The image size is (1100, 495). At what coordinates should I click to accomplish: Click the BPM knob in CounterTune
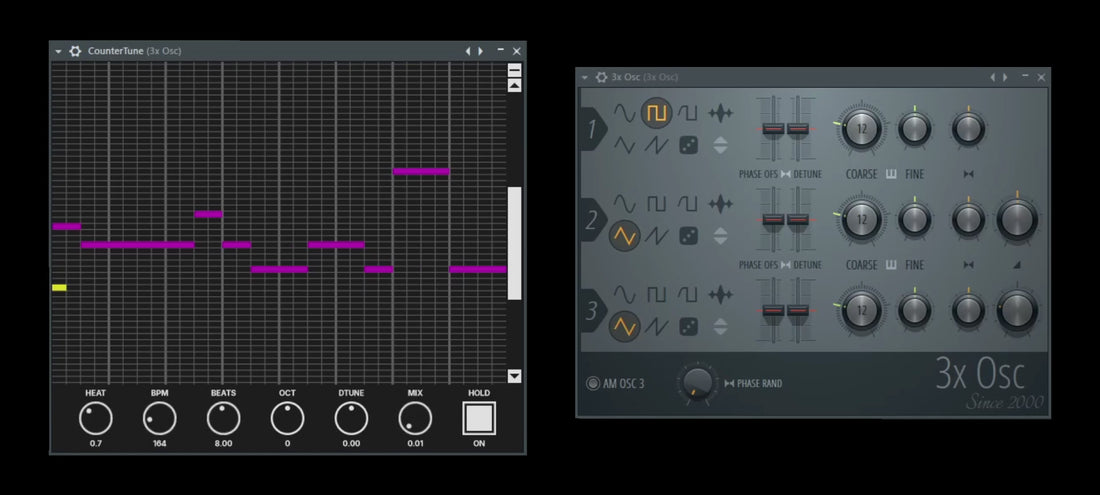[x=159, y=419]
